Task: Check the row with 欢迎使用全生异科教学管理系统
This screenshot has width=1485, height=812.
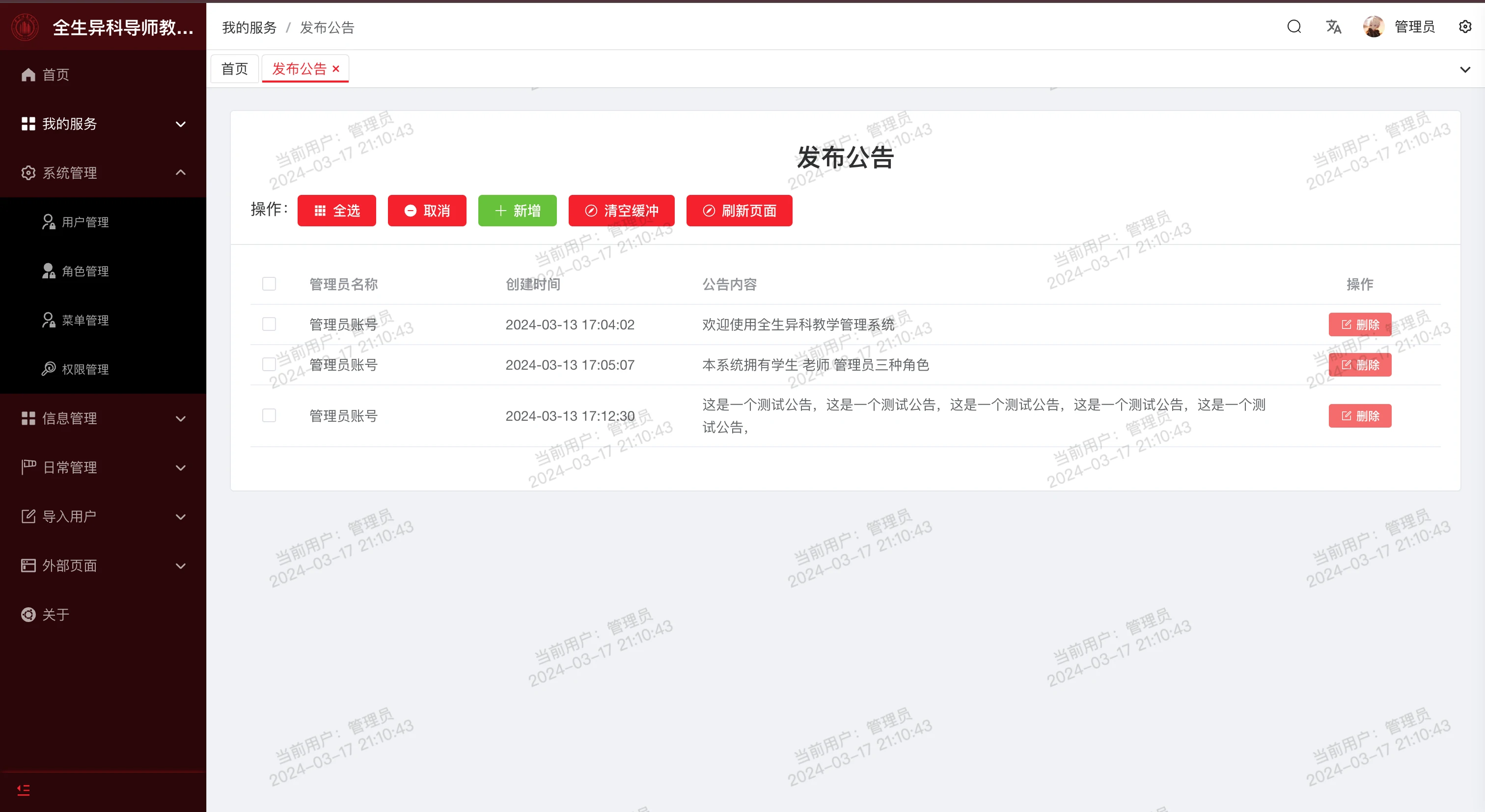Action: 269,324
